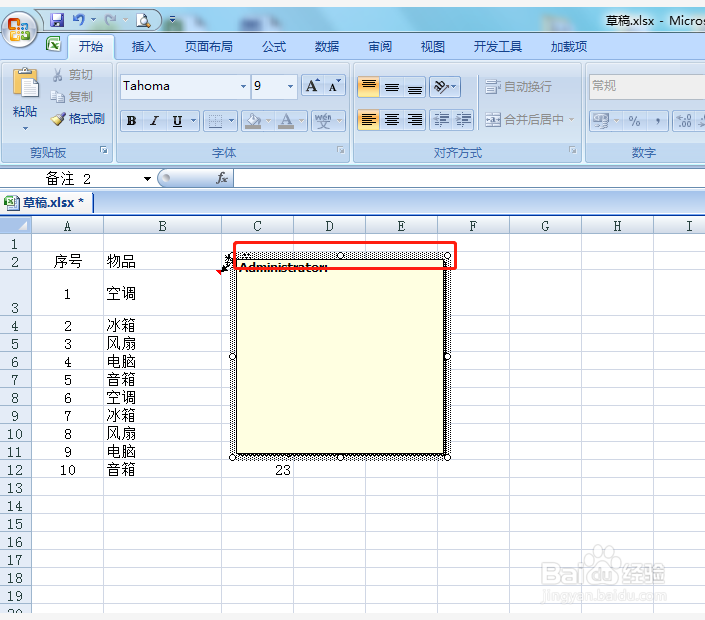Click the Select All corner of the grid
This screenshot has height=620, width=705.
(16, 225)
